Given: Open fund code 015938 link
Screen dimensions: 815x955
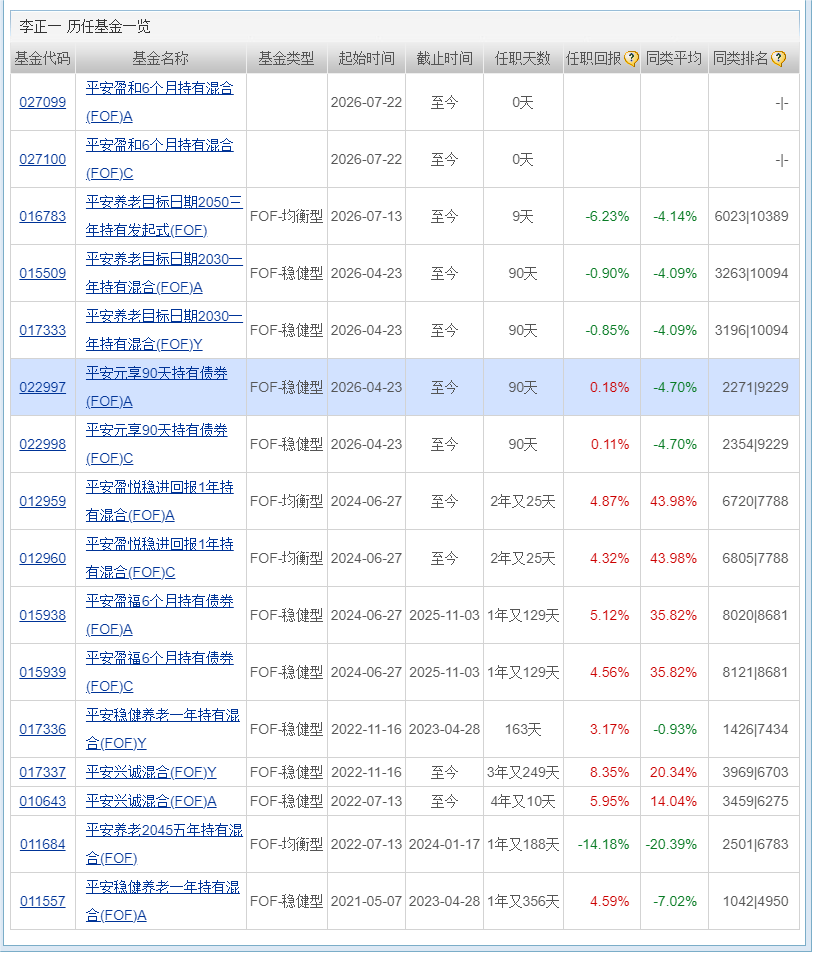Looking at the screenshot, I should tap(43, 616).
